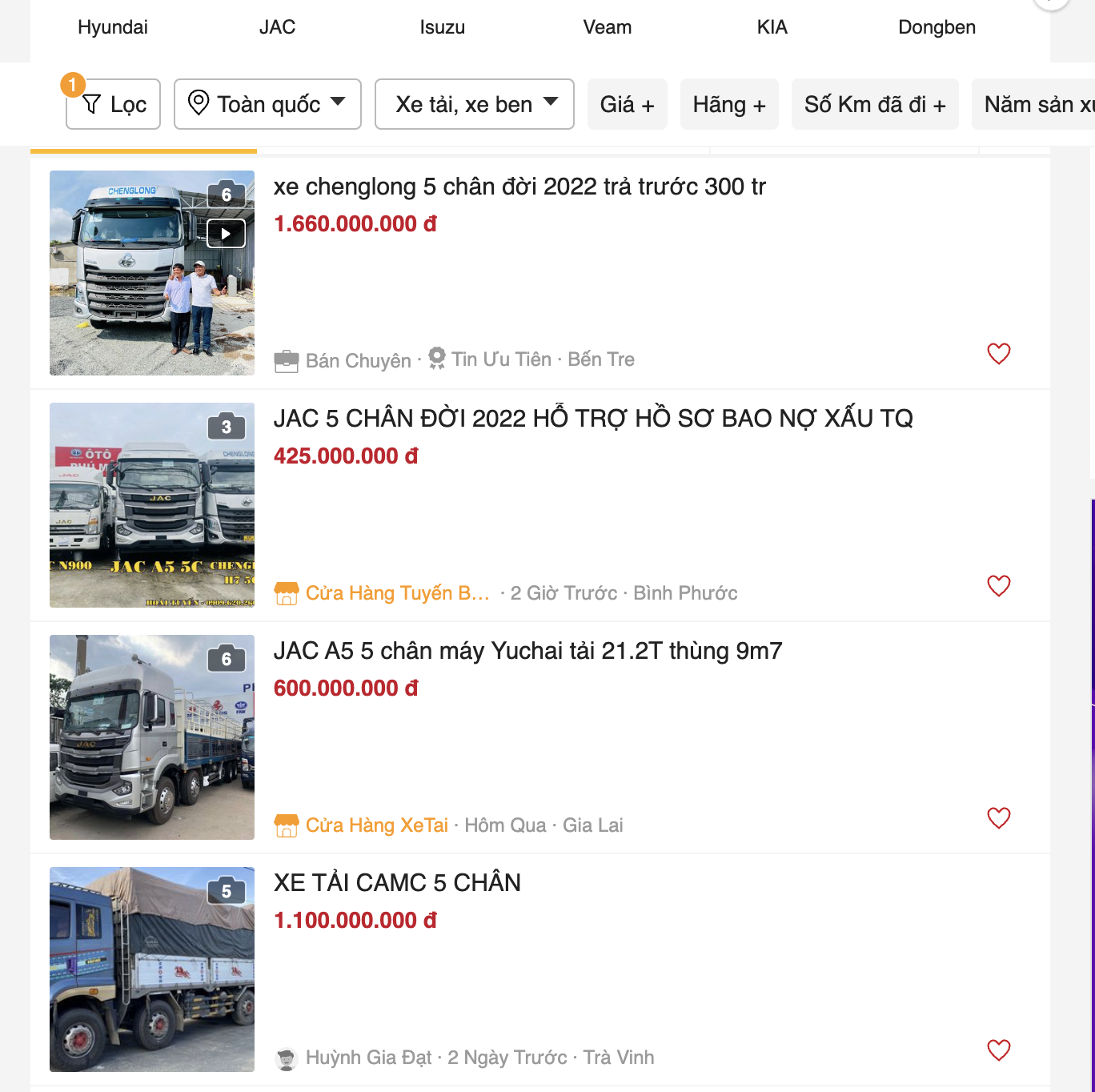This screenshot has width=1095, height=1092.
Task: Click the Gia Lai location text
Action: 593,825
